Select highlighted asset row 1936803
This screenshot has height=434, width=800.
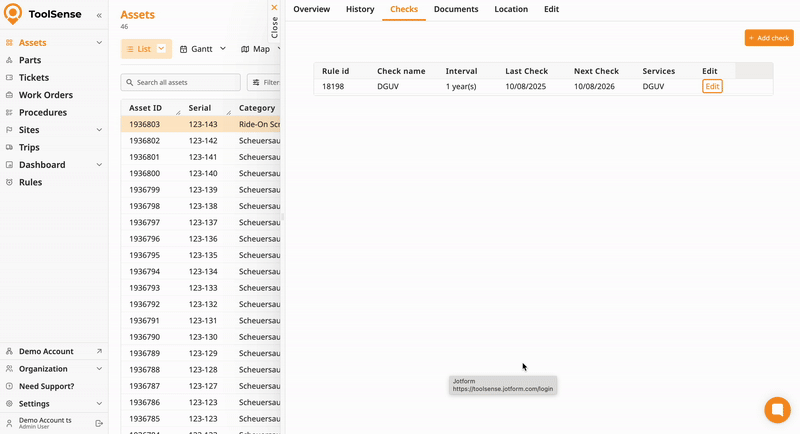click(201, 124)
